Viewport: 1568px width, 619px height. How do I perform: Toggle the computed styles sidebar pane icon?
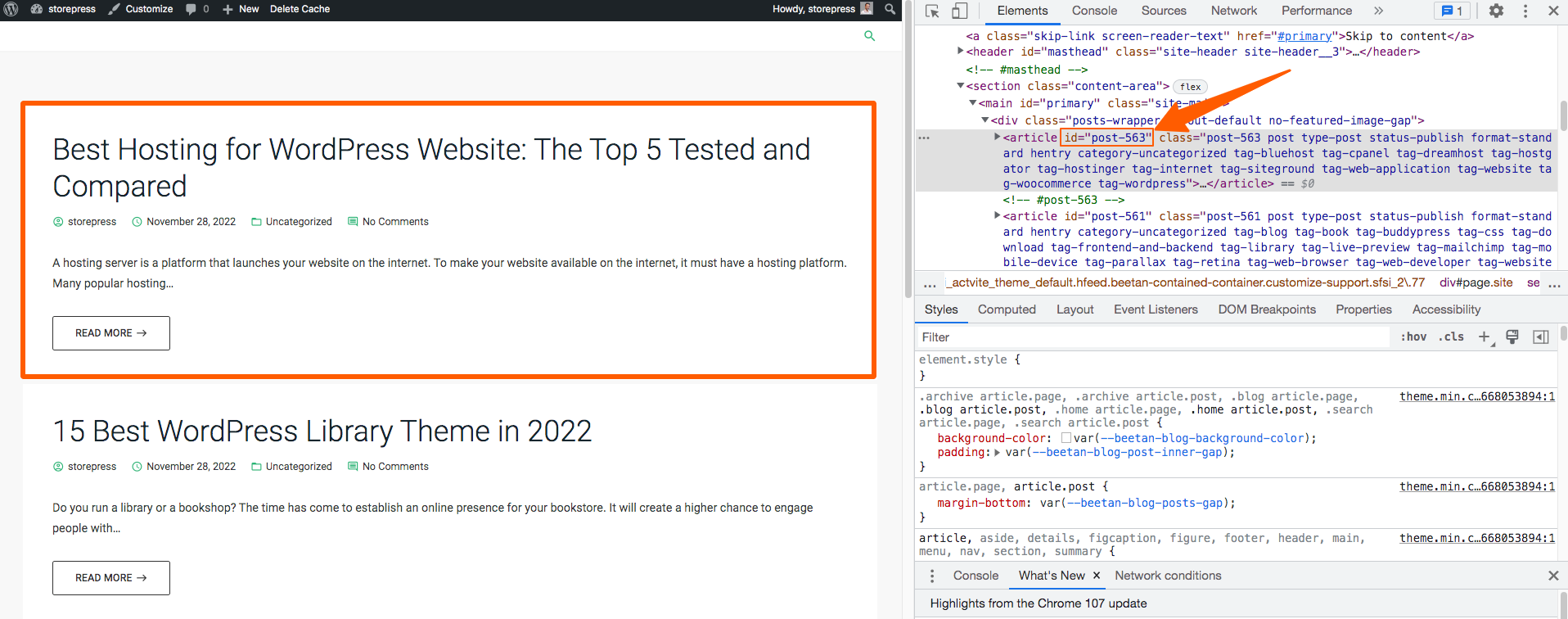(1540, 337)
